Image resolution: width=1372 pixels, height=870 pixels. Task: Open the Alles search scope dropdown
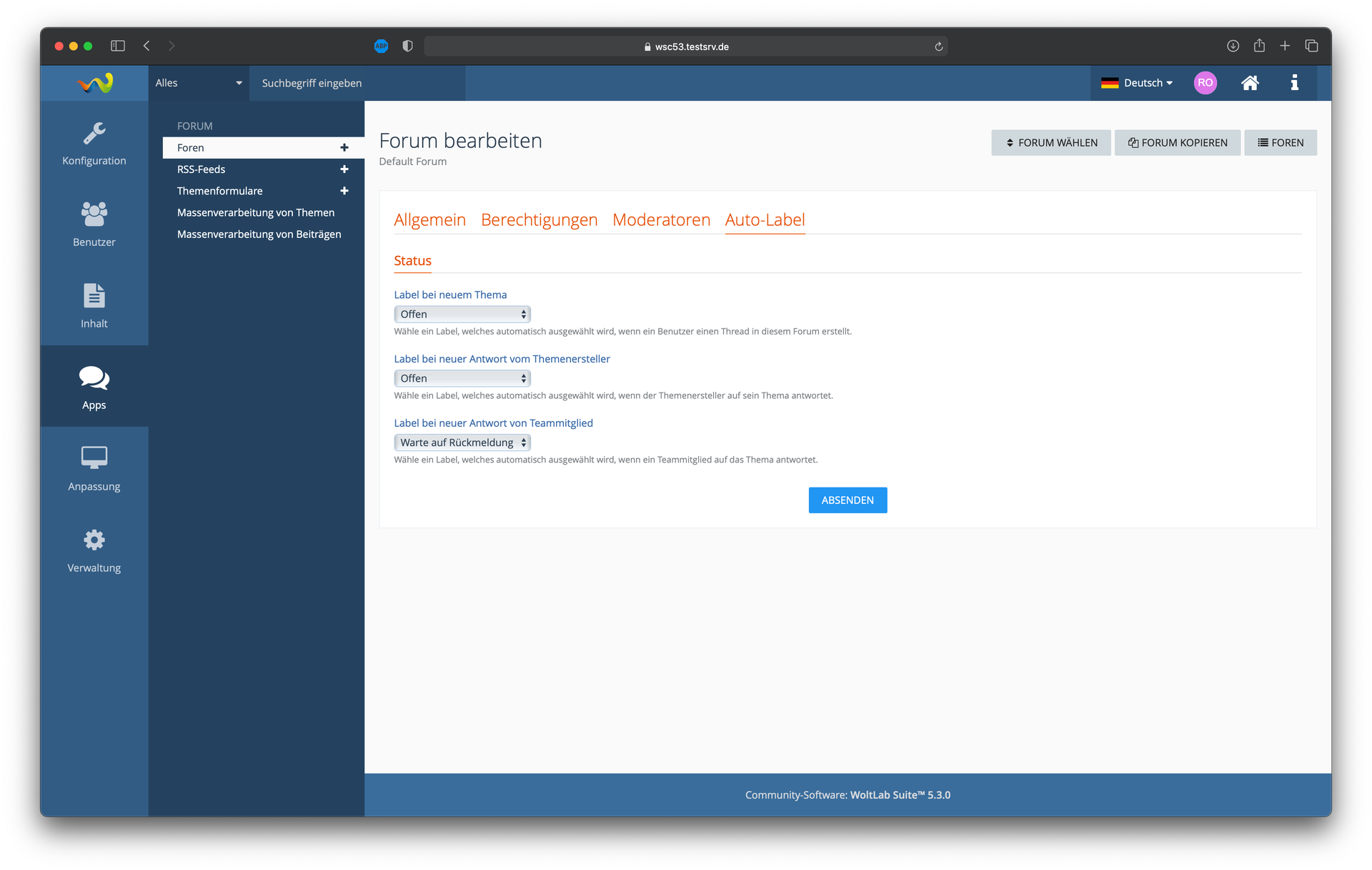199,83
